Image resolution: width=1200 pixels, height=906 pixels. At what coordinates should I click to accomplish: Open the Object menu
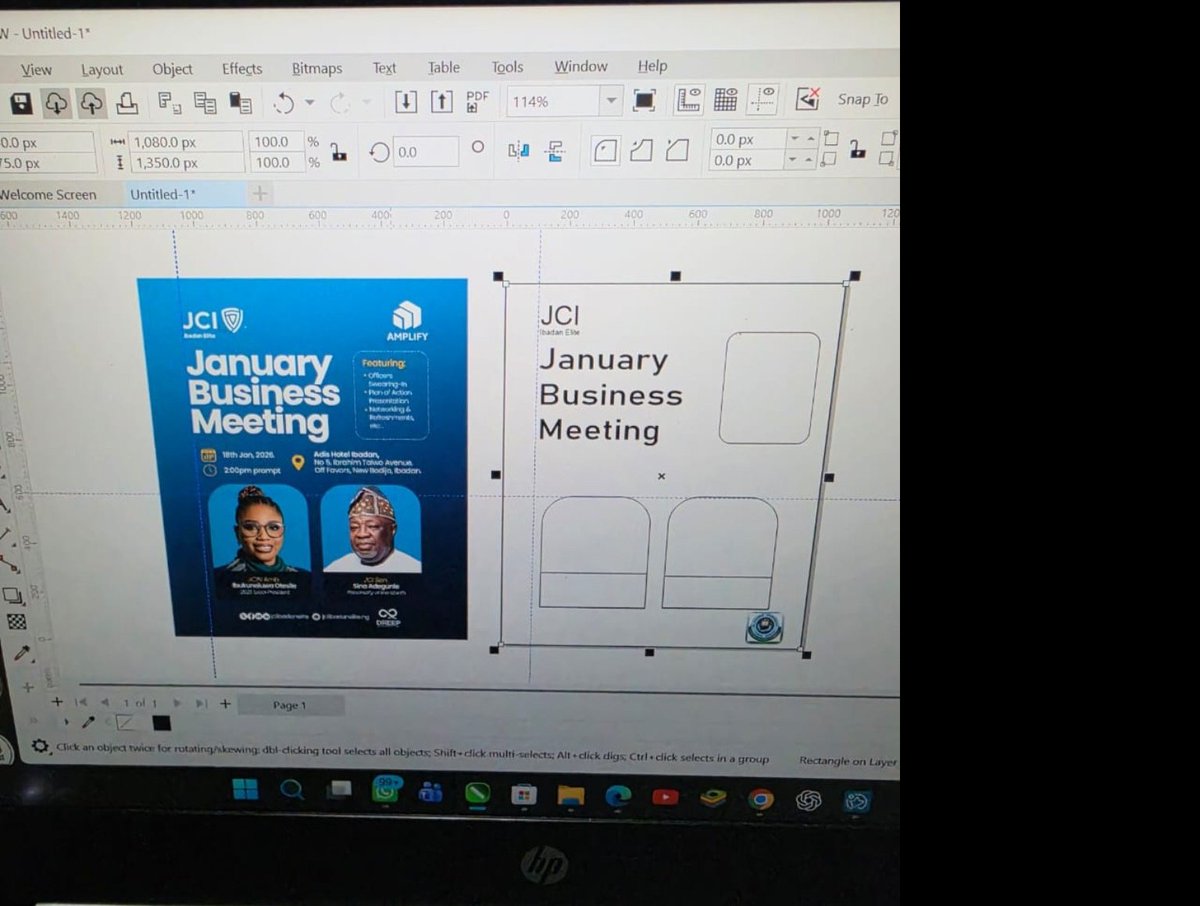pos(172,69)
